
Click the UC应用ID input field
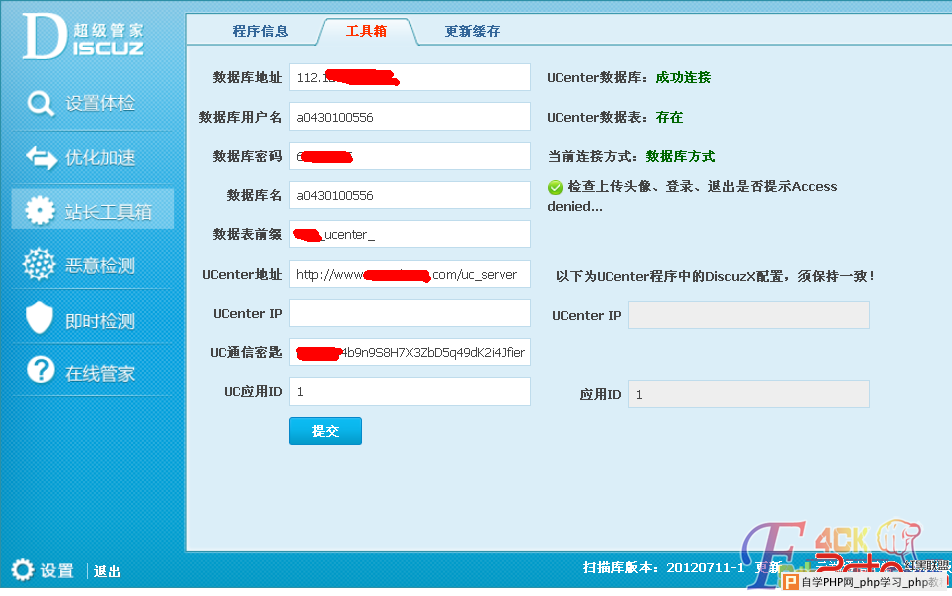pos(410,391)
